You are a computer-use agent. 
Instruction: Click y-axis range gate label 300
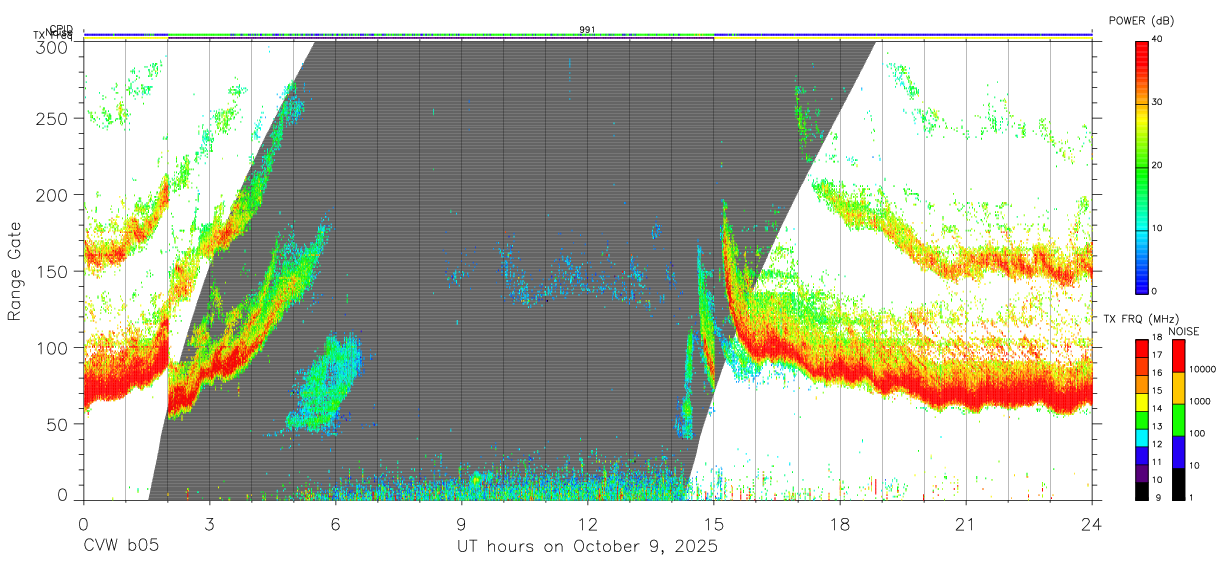coord(50,46)
